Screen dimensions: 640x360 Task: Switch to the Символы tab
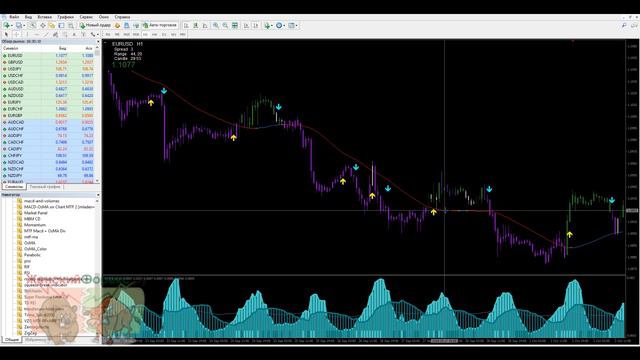(x=13, y=187)
